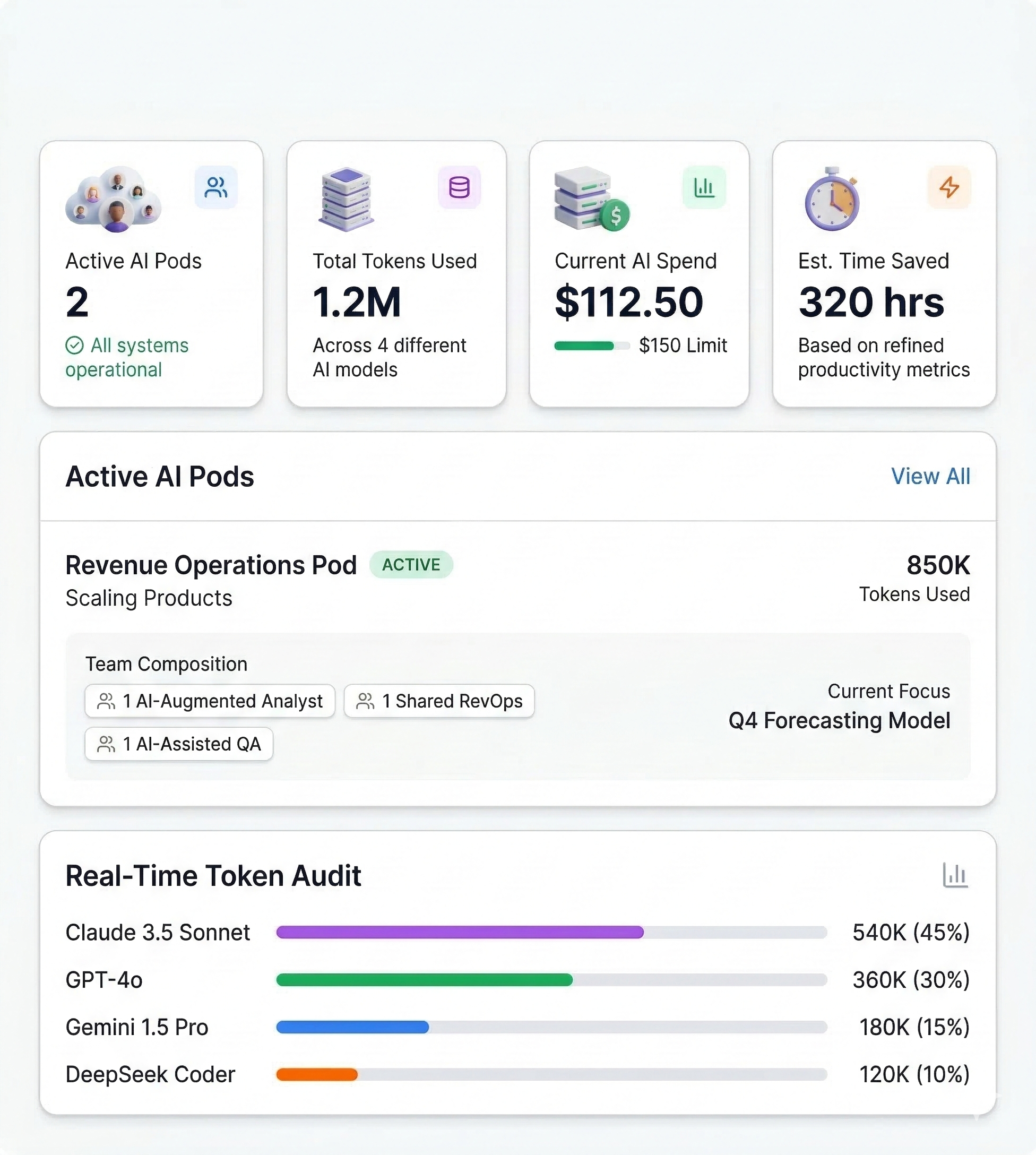Click the stacked server tokens illustration

346,199
